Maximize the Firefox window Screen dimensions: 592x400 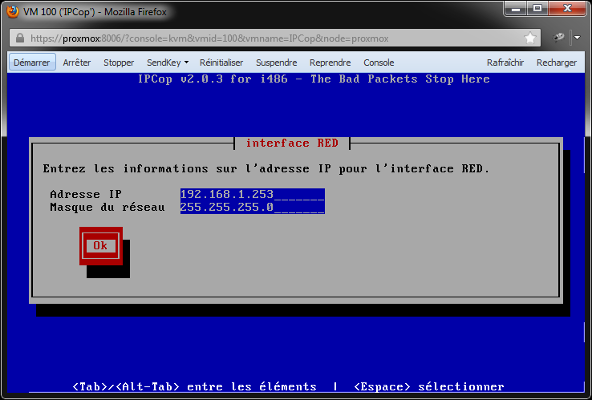pyautogui.click(x=538, y=9)
